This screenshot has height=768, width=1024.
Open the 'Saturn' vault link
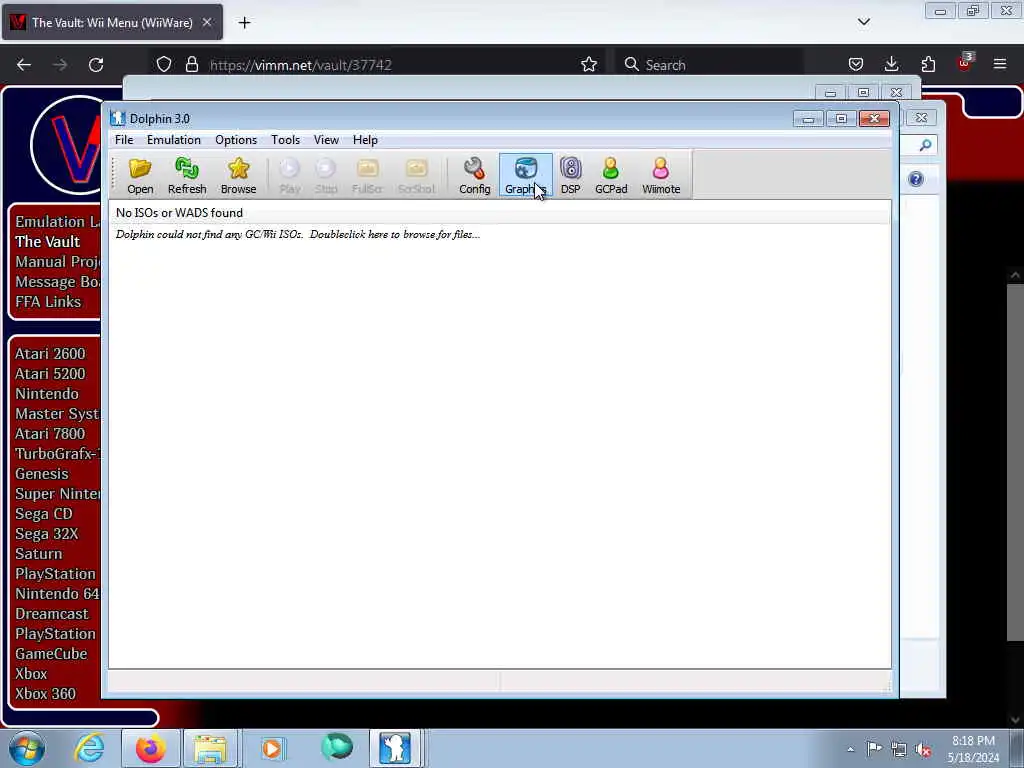(x=39, y=554)
